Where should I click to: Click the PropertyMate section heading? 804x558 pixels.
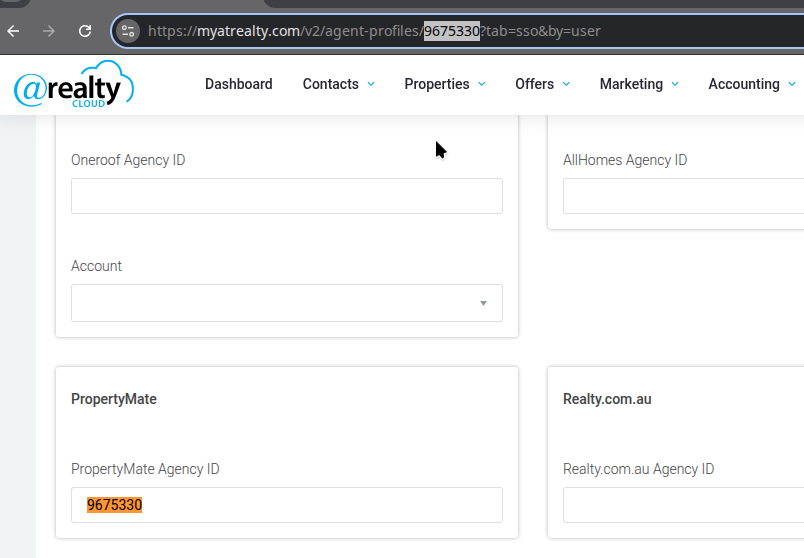click(x=114, y=399)
